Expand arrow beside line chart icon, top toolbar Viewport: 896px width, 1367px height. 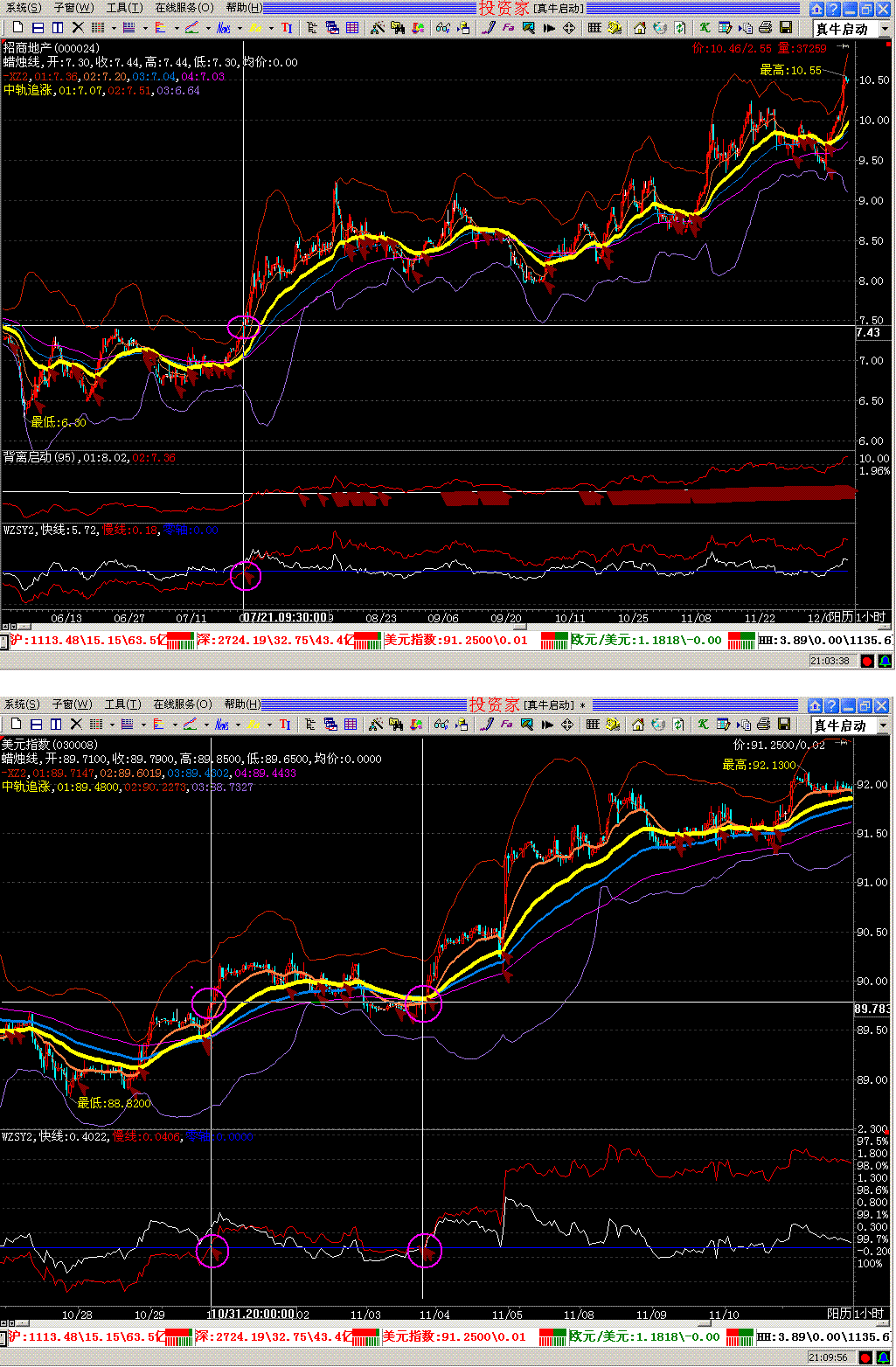click(208, 28)
